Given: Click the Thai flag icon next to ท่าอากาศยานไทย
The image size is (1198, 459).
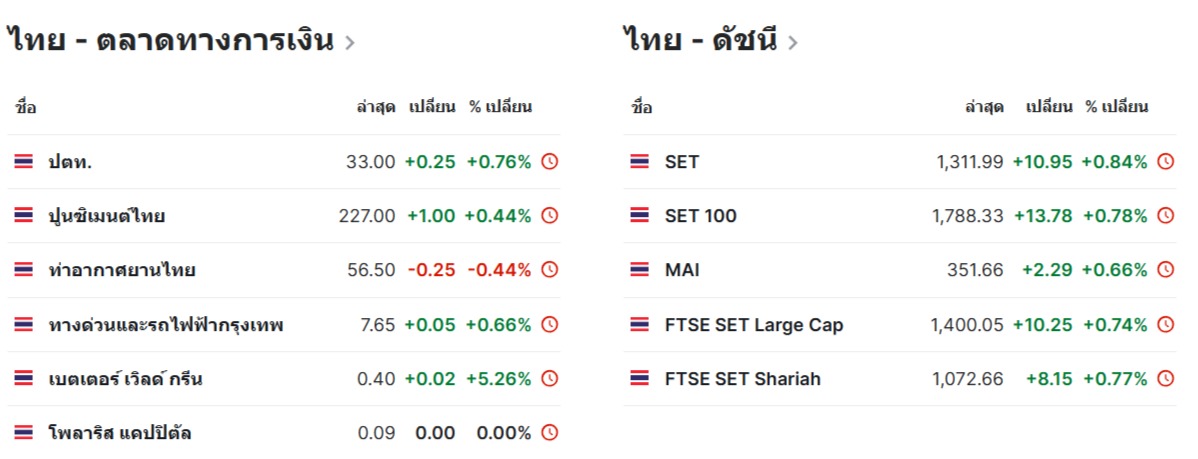Looking at the screenshot, I should (x=24, y=270).
